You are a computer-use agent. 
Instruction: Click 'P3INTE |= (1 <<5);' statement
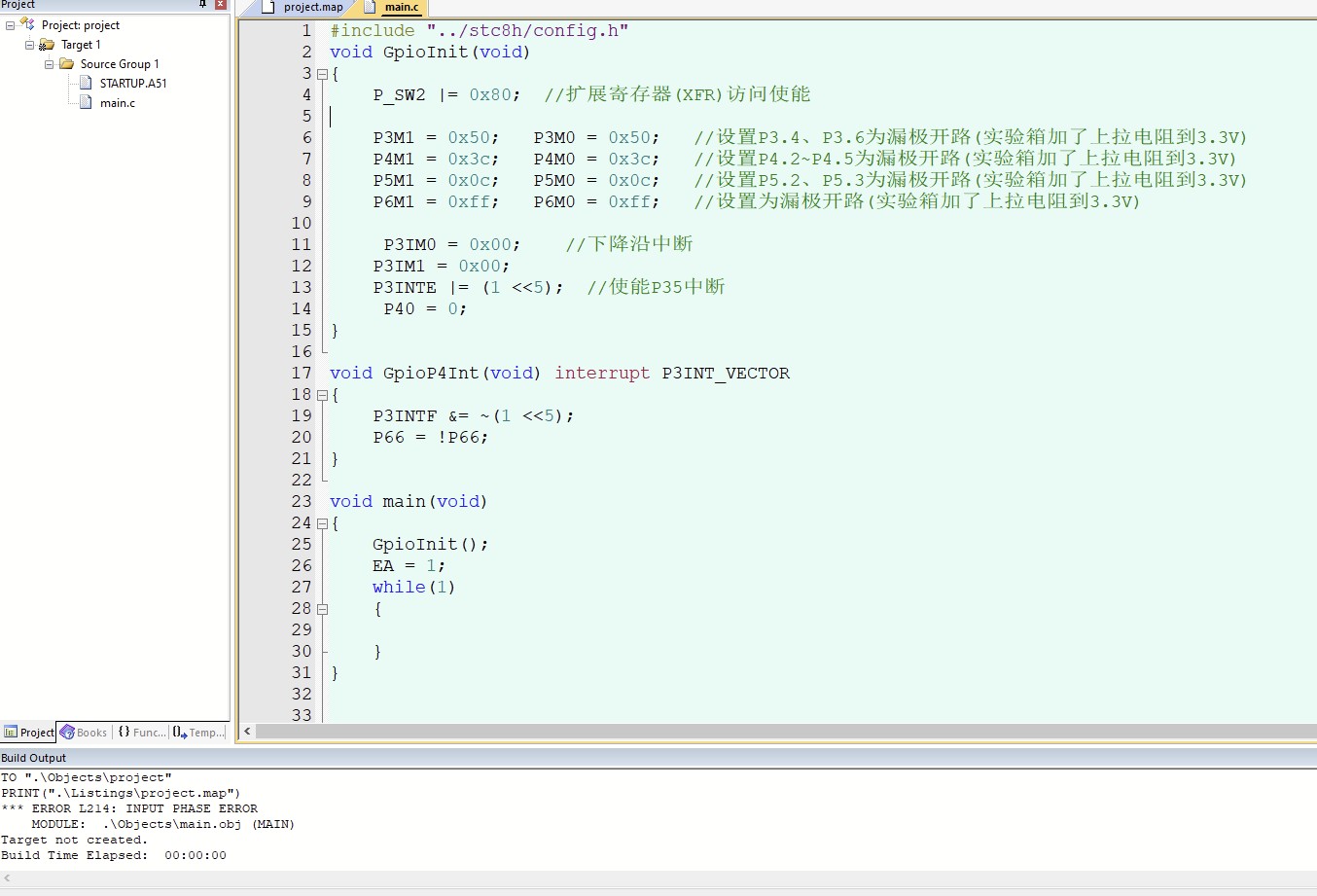468,288
